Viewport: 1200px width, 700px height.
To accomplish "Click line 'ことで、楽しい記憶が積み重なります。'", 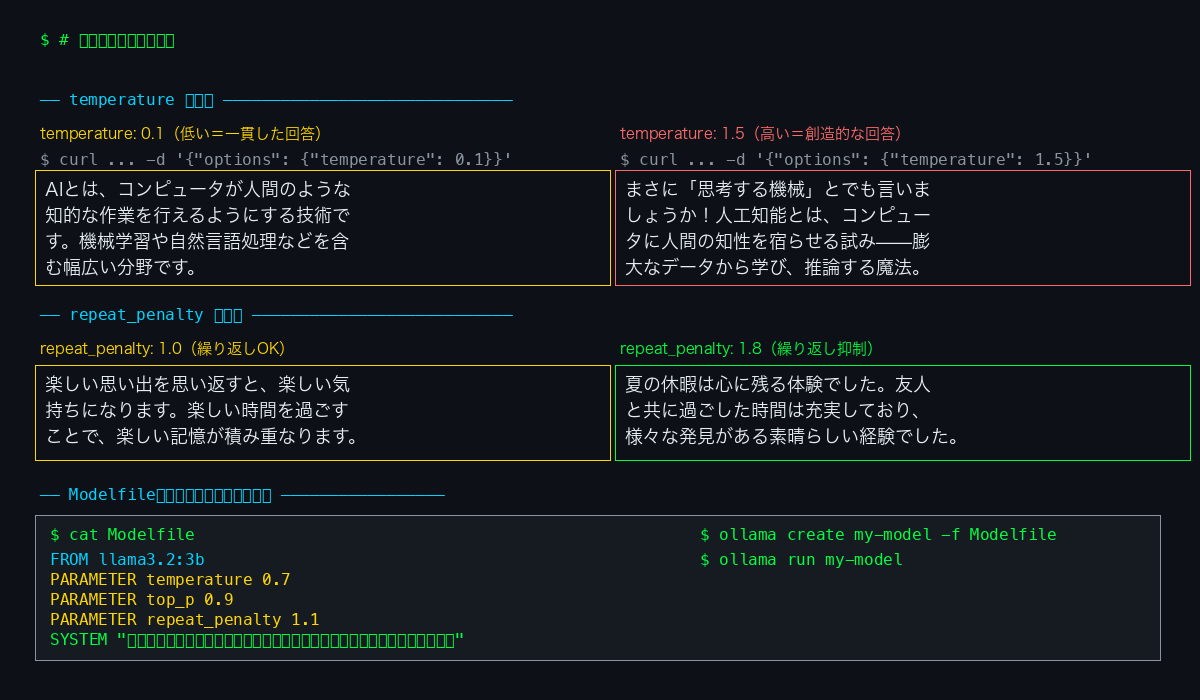I will click(x=202, y=436).
